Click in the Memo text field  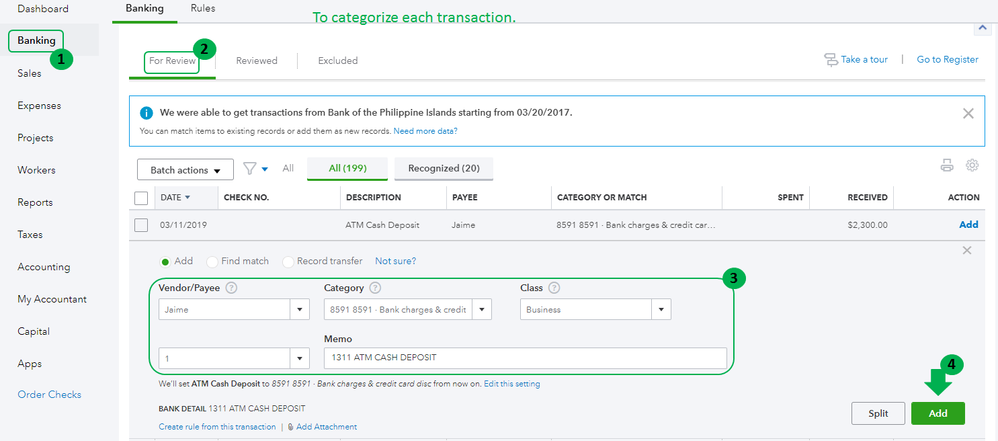525,357
